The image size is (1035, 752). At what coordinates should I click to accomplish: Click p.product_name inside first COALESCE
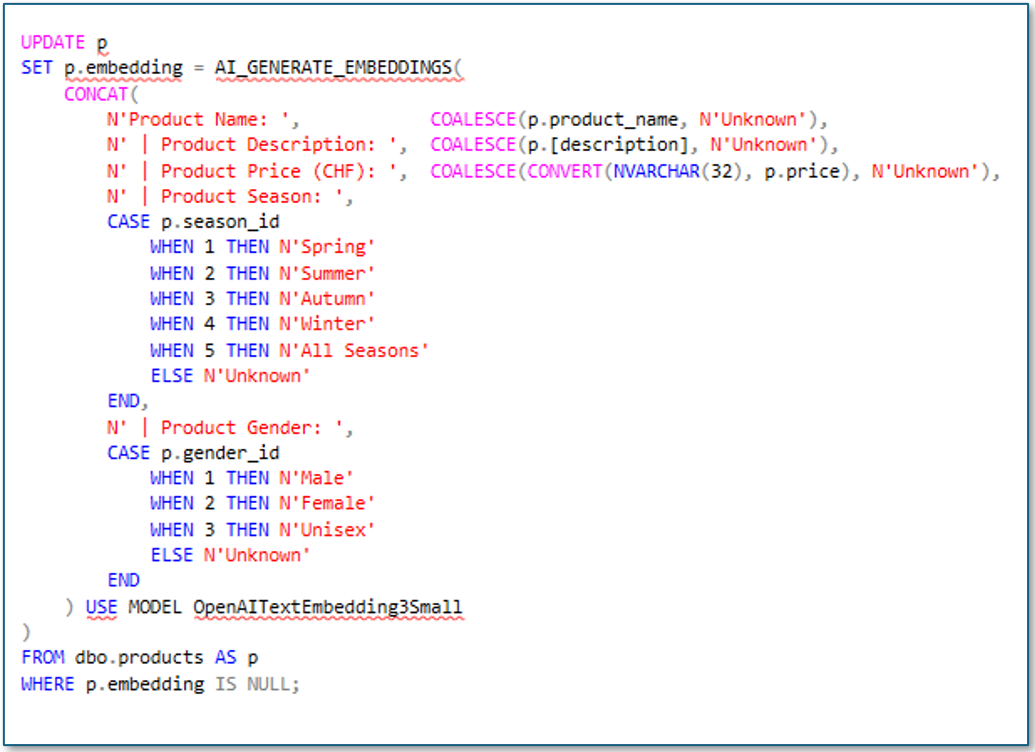pyautogui.click(x=603, y=120)
